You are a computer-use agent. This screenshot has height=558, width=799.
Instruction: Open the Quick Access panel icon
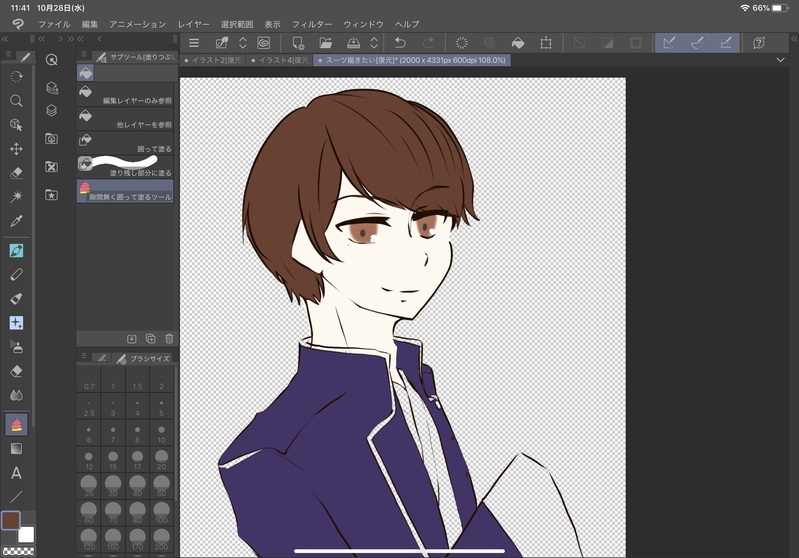click(x=51, y=60)
